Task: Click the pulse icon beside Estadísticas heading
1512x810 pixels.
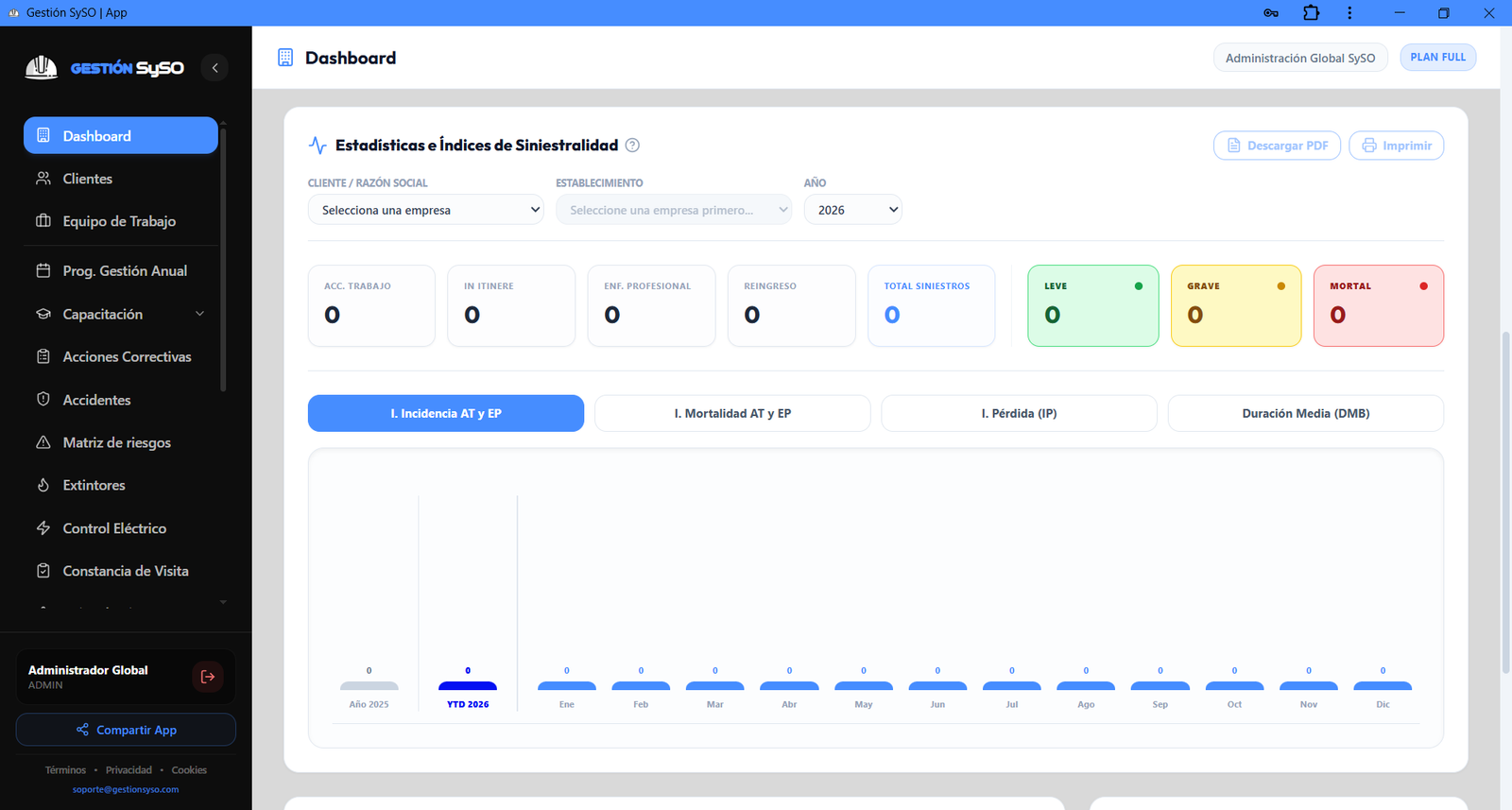Action: pos(318,145)
